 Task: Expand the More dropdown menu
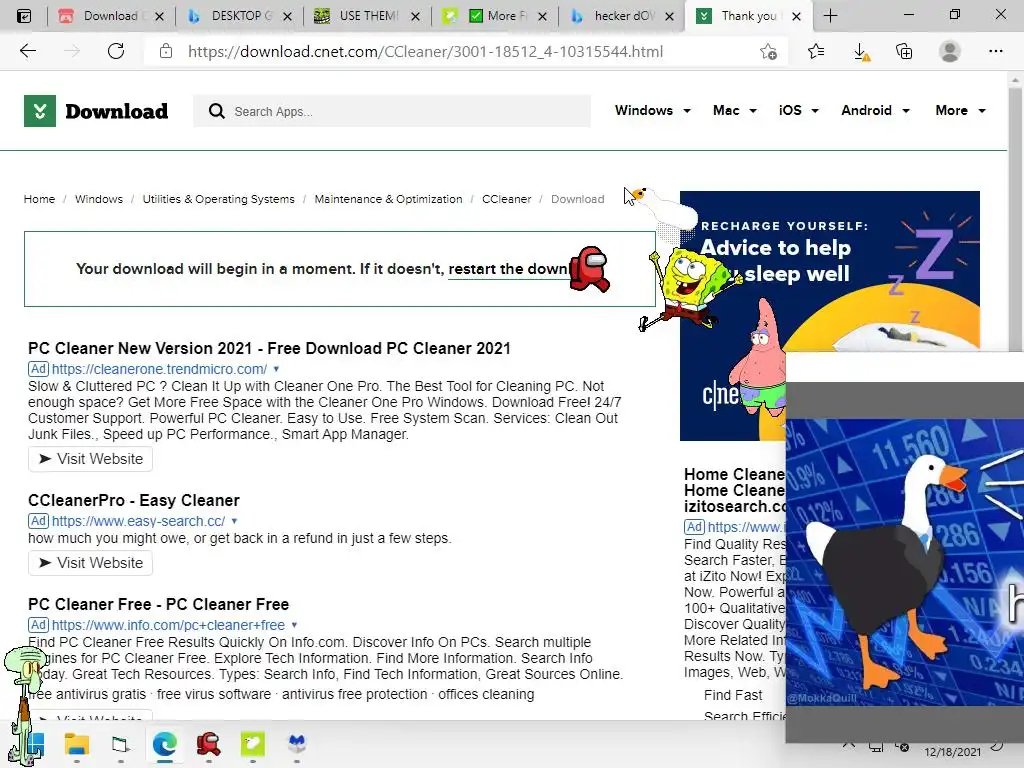(960, 110)
